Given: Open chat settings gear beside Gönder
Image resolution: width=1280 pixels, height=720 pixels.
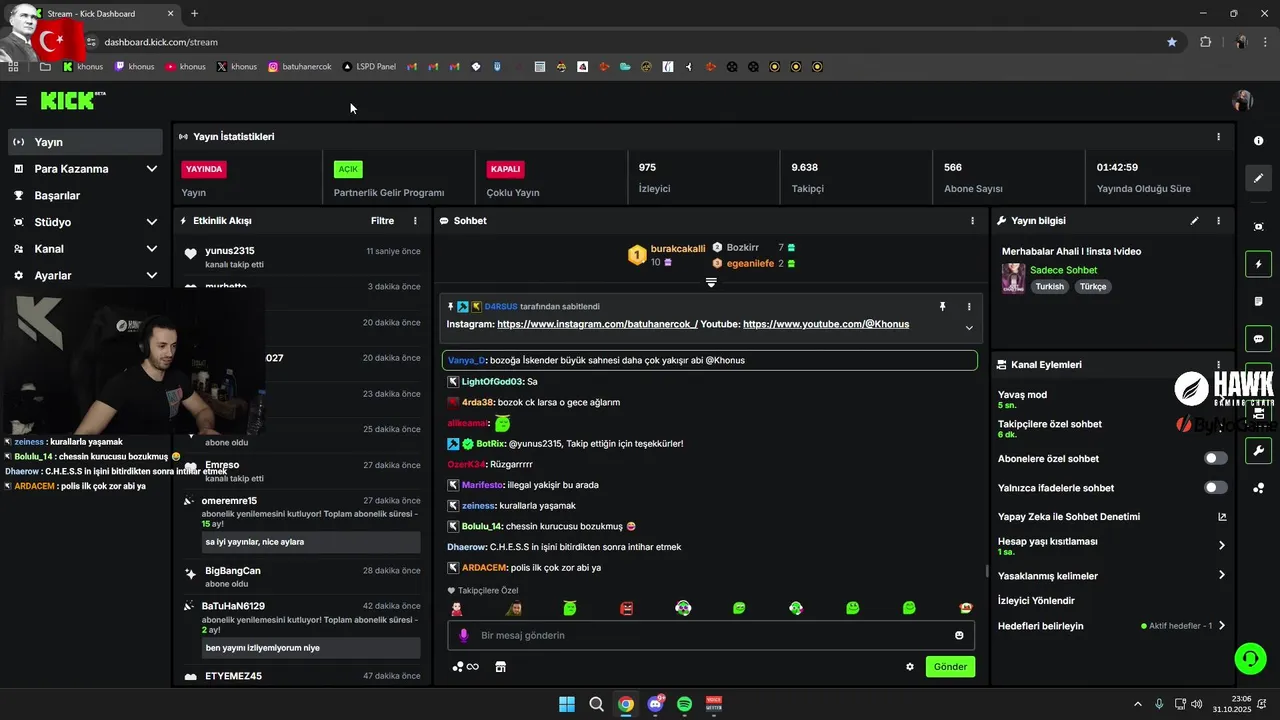Looking at the screenshot, I should coord(910,667).
